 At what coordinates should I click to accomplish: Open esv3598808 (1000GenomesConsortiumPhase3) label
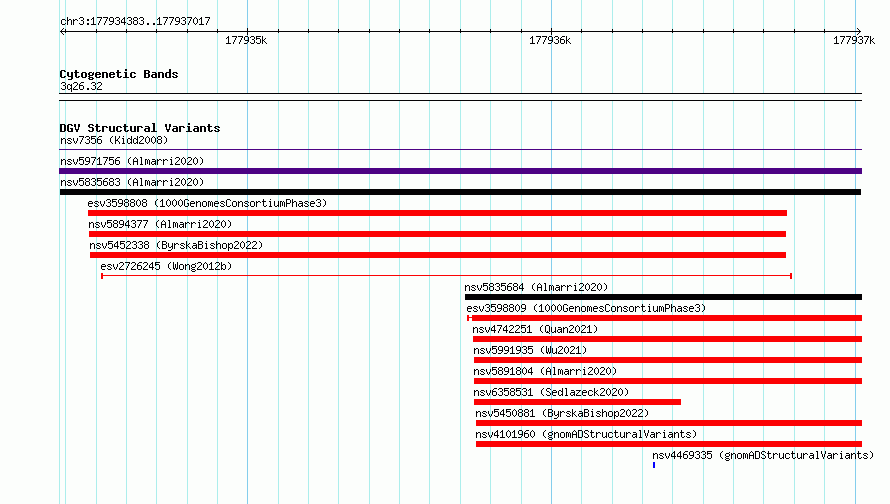(x=207, y=203)
